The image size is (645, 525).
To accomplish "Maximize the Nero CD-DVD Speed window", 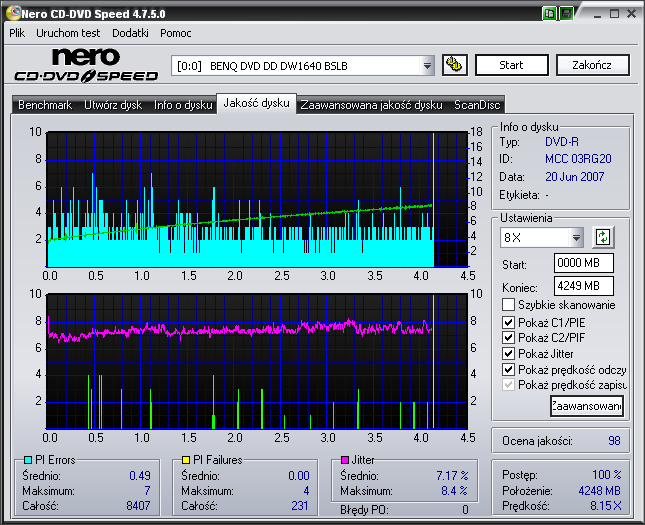I will 614,14.
